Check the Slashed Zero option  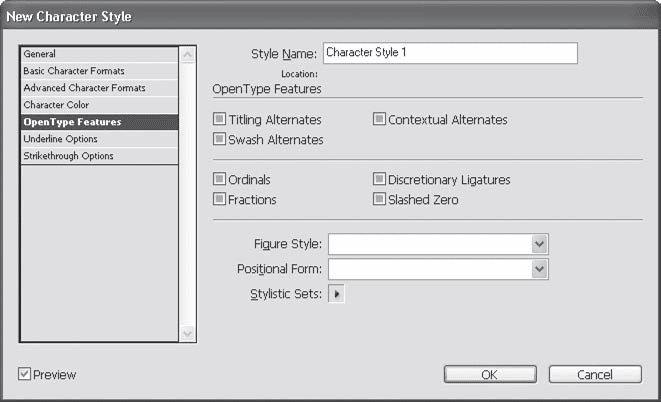(380, 200)
